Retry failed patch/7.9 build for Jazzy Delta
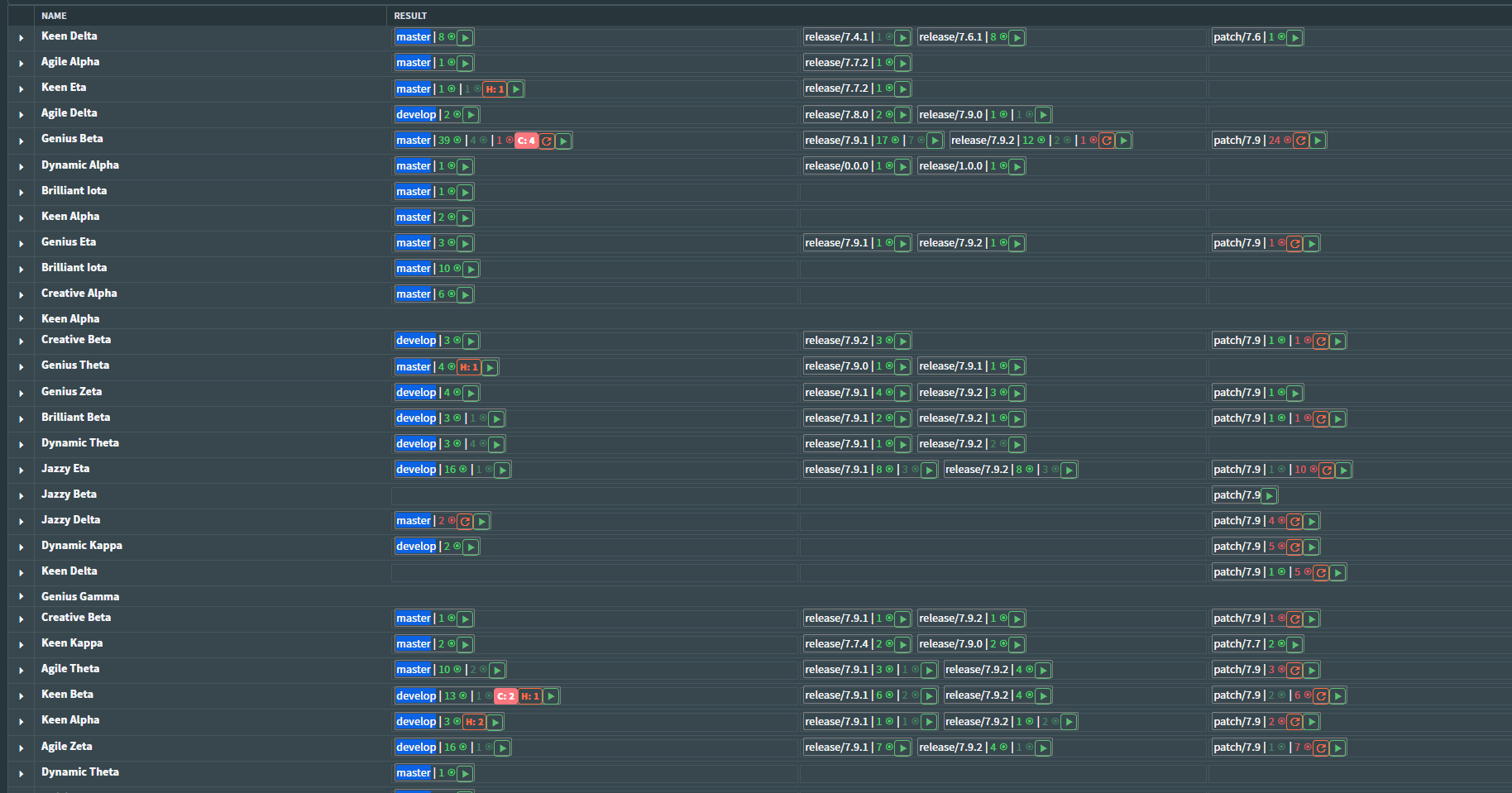1512x793 pixels. [1295, 521]
